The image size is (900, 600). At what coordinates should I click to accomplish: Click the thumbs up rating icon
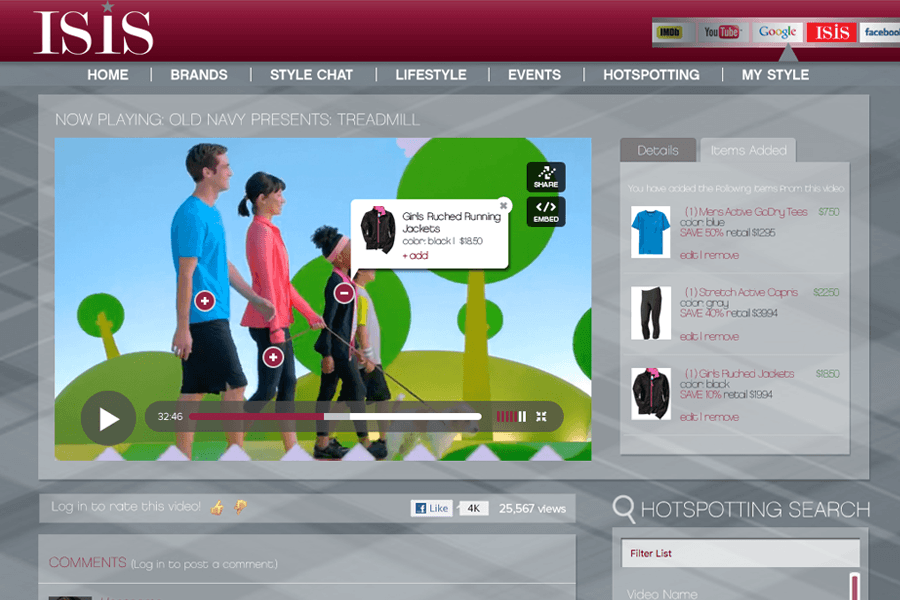click(x=217, y=508)
